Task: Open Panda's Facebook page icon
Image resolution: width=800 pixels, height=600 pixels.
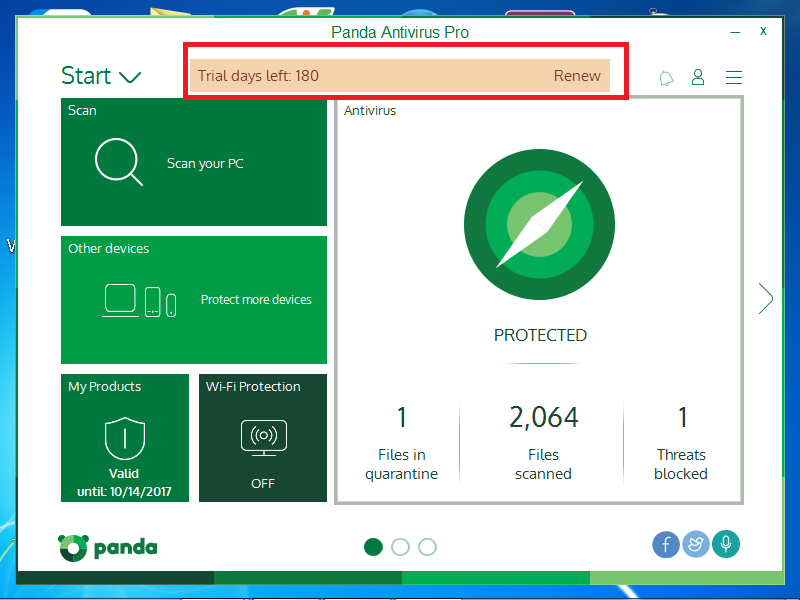Action: tap(665, 544)
